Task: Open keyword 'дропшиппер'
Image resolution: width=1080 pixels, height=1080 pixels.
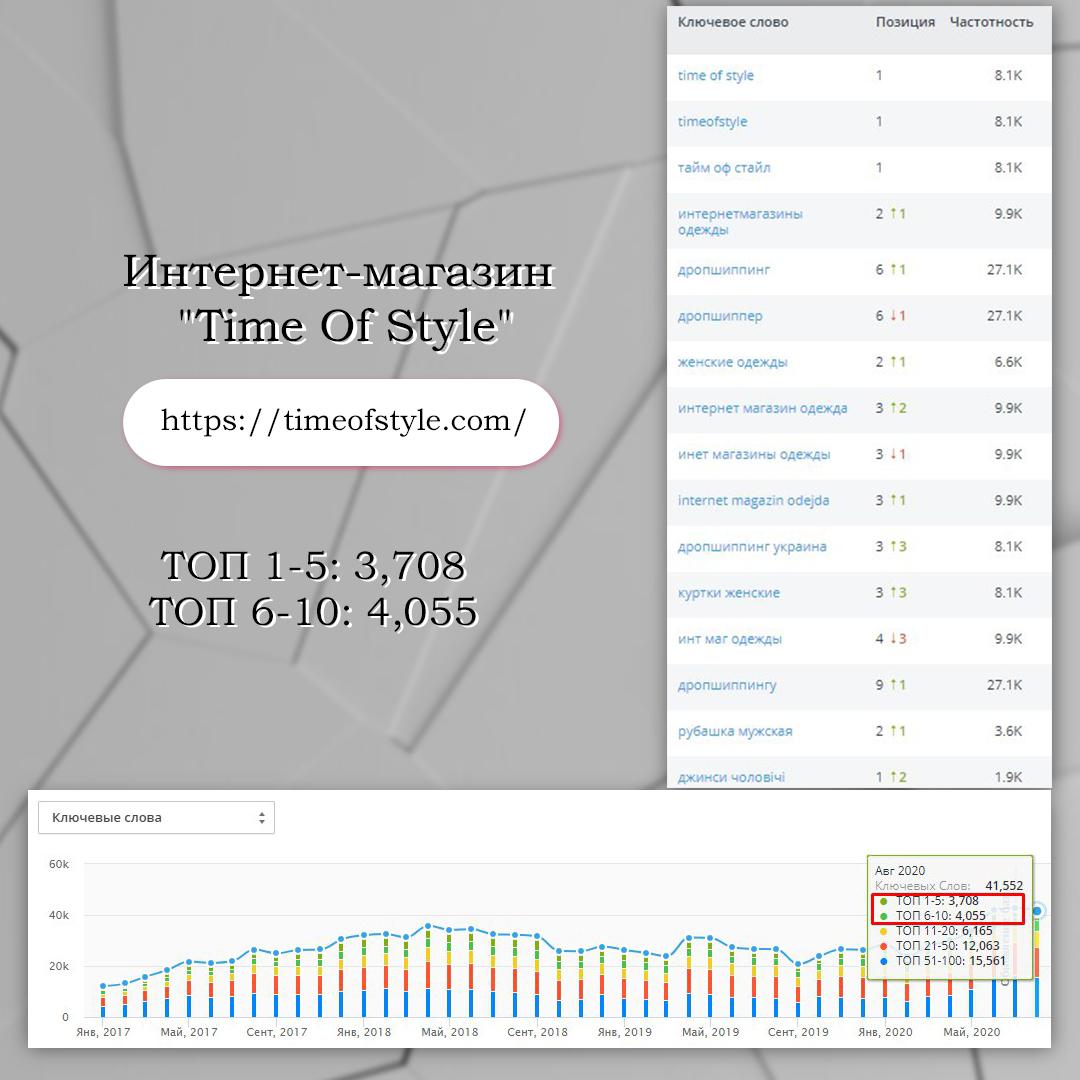Action: (x=720, y=315)
